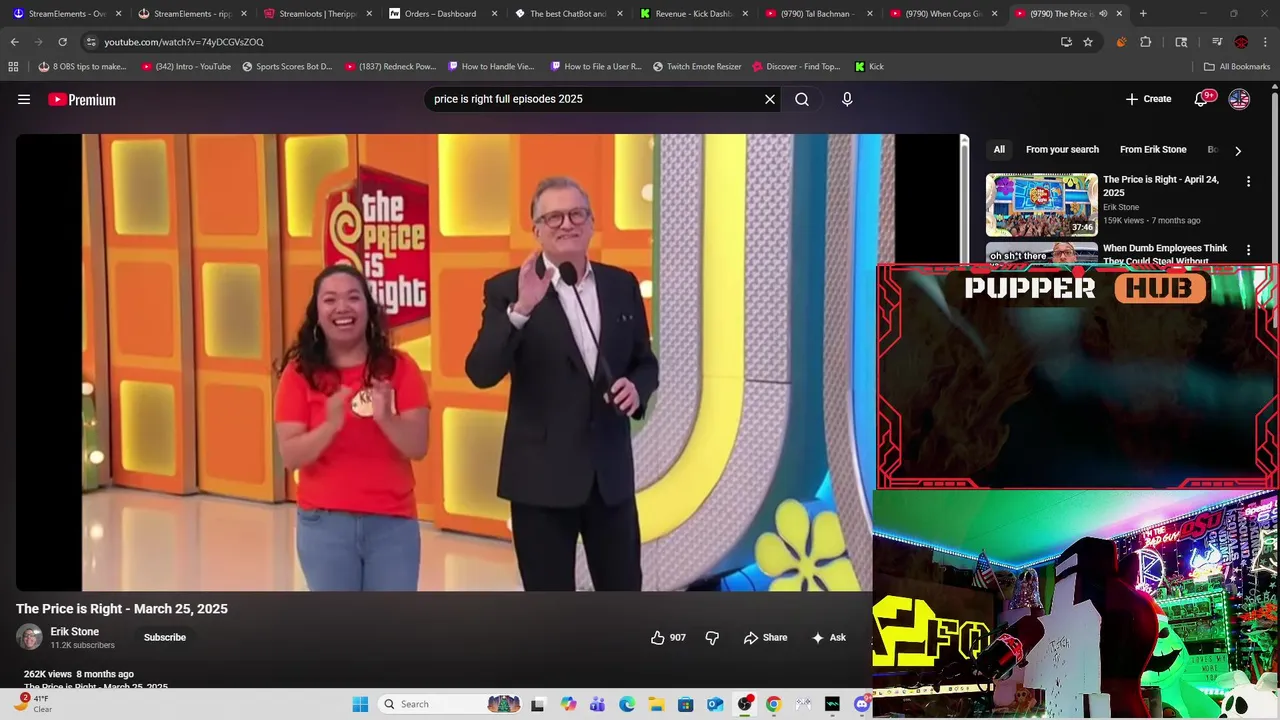1280x720 pixels.
Task: Open the April 24, 2025 episode thumbnail
Action: pos(1042,205)
